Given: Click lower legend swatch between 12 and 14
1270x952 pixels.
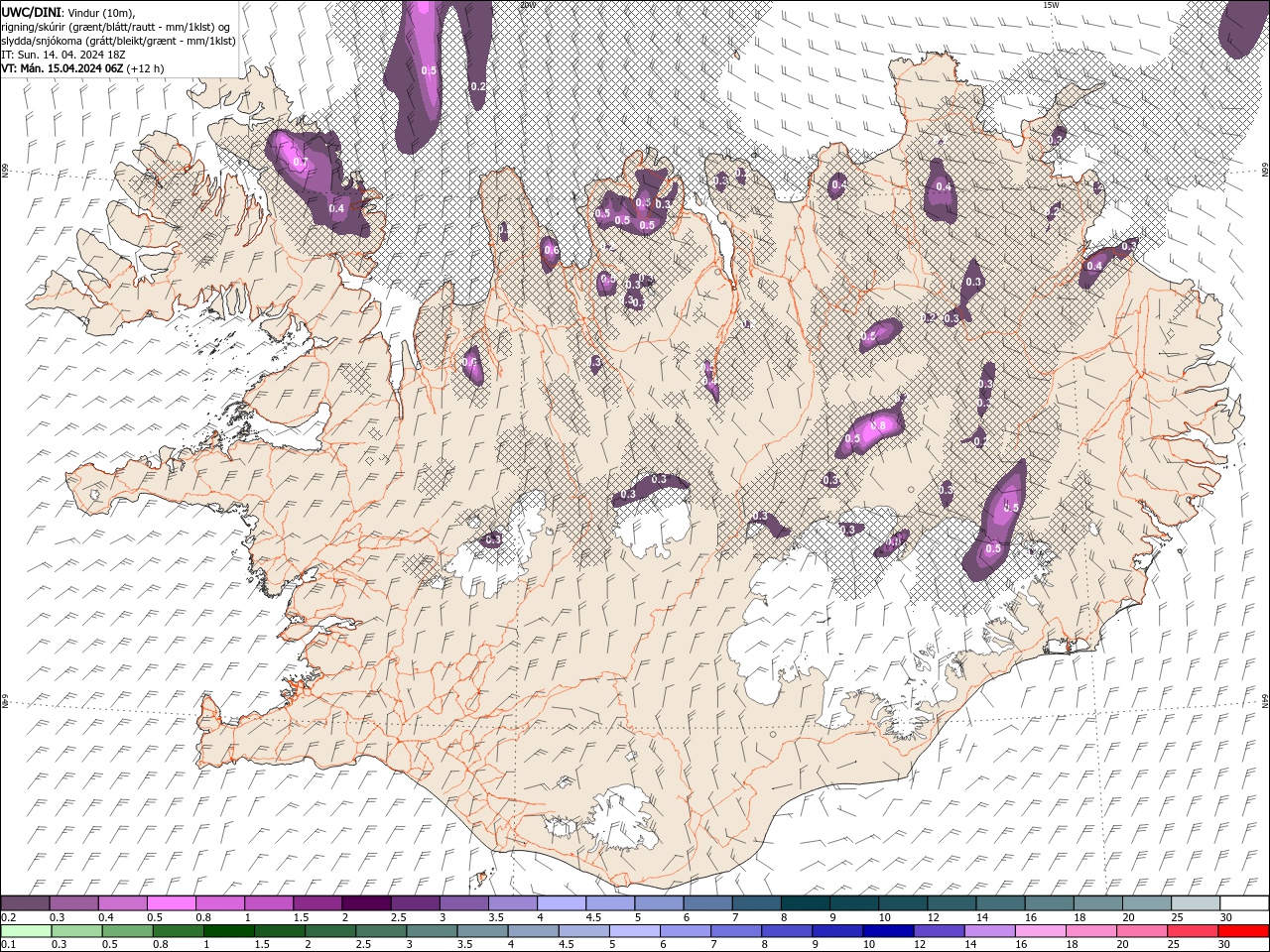Looking at the screenshot, I should [939, 931].
